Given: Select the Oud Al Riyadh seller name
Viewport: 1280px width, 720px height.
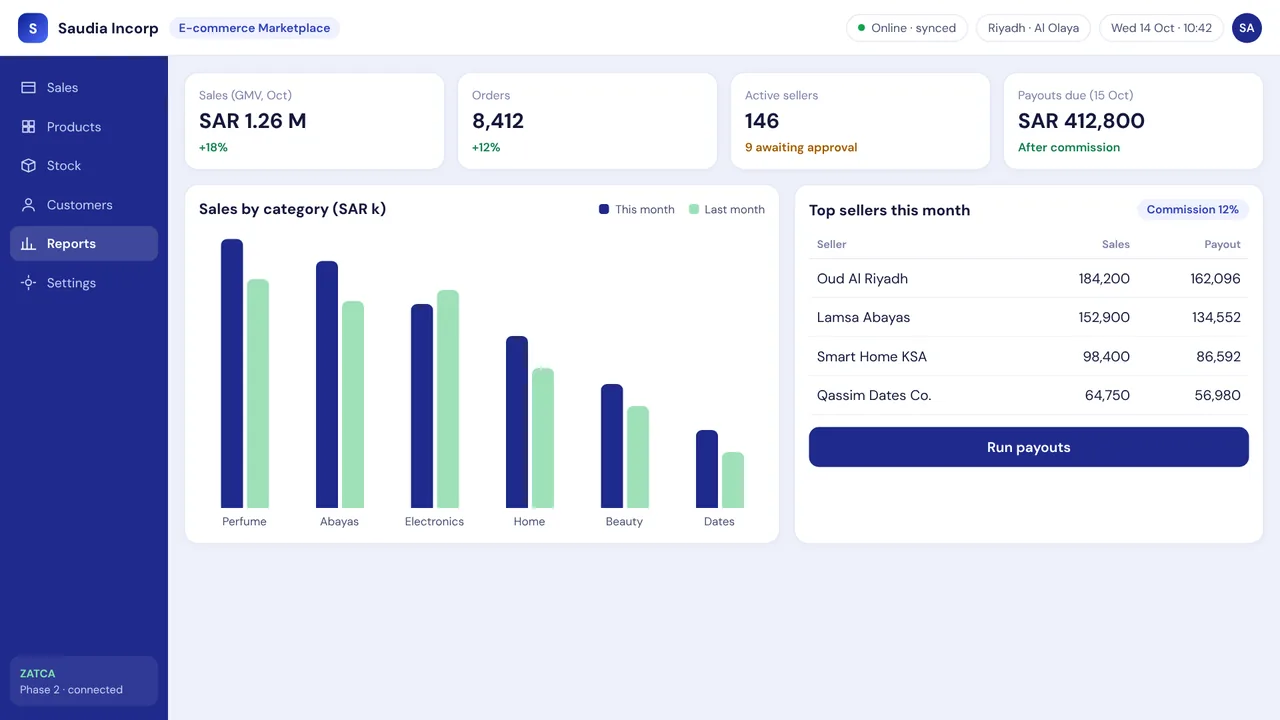Looking at the screenshot, I should 862,279.
